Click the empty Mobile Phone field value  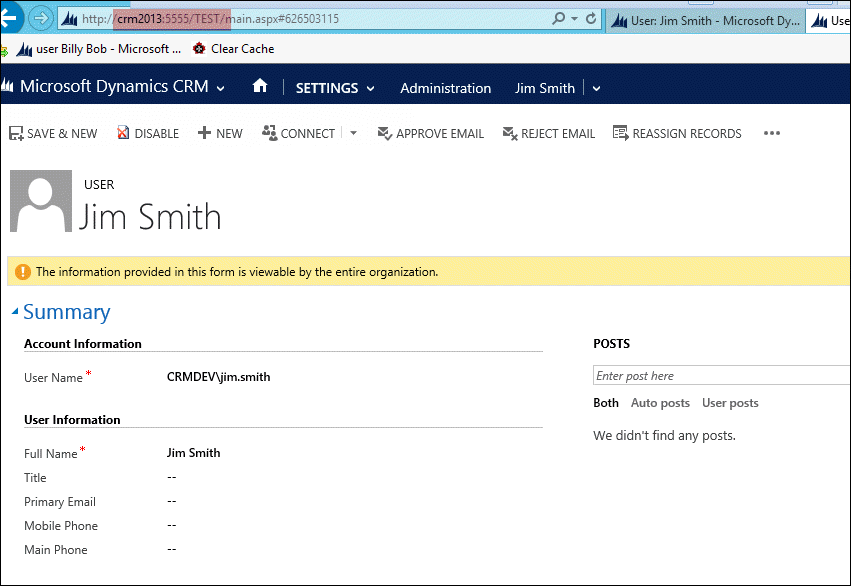coord(172,525)
